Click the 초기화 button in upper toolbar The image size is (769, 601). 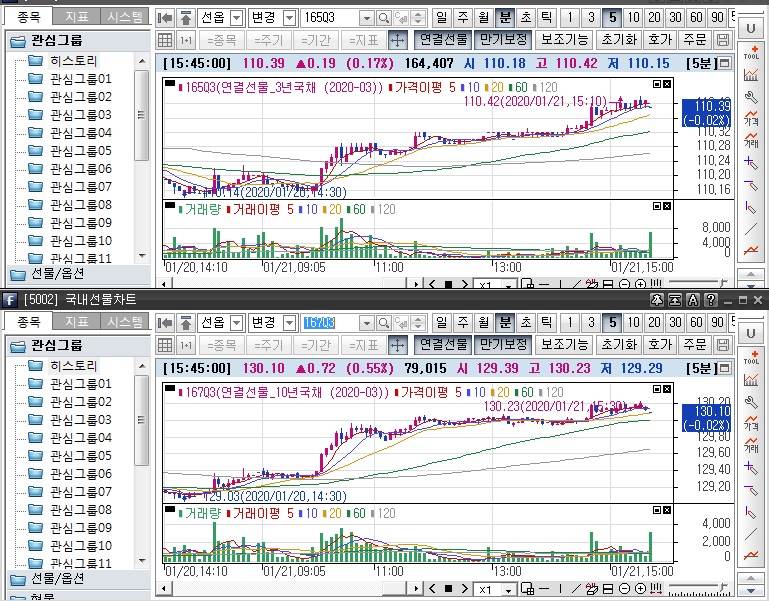619,40
